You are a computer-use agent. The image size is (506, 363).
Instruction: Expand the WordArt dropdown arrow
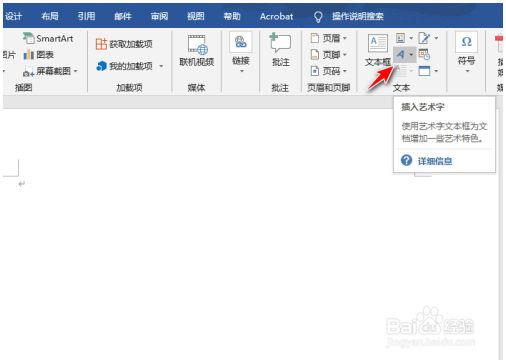point(411,54)
